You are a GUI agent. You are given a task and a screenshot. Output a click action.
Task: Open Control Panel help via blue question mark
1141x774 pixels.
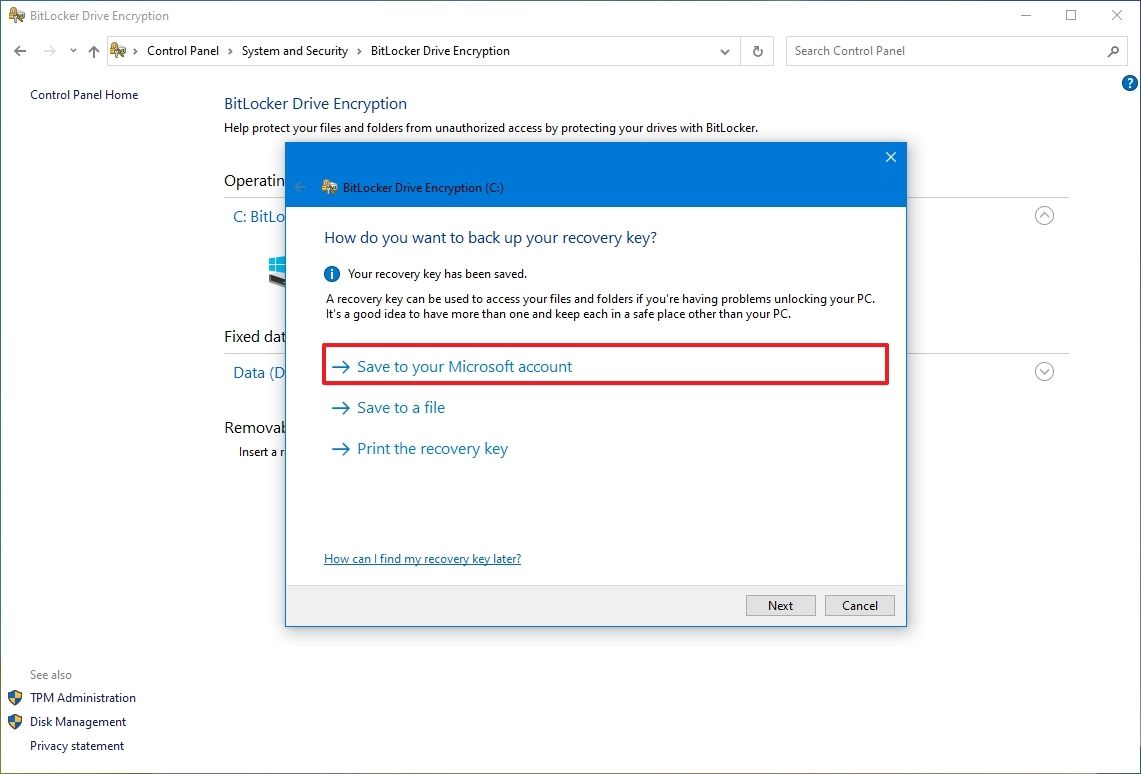1129,84
